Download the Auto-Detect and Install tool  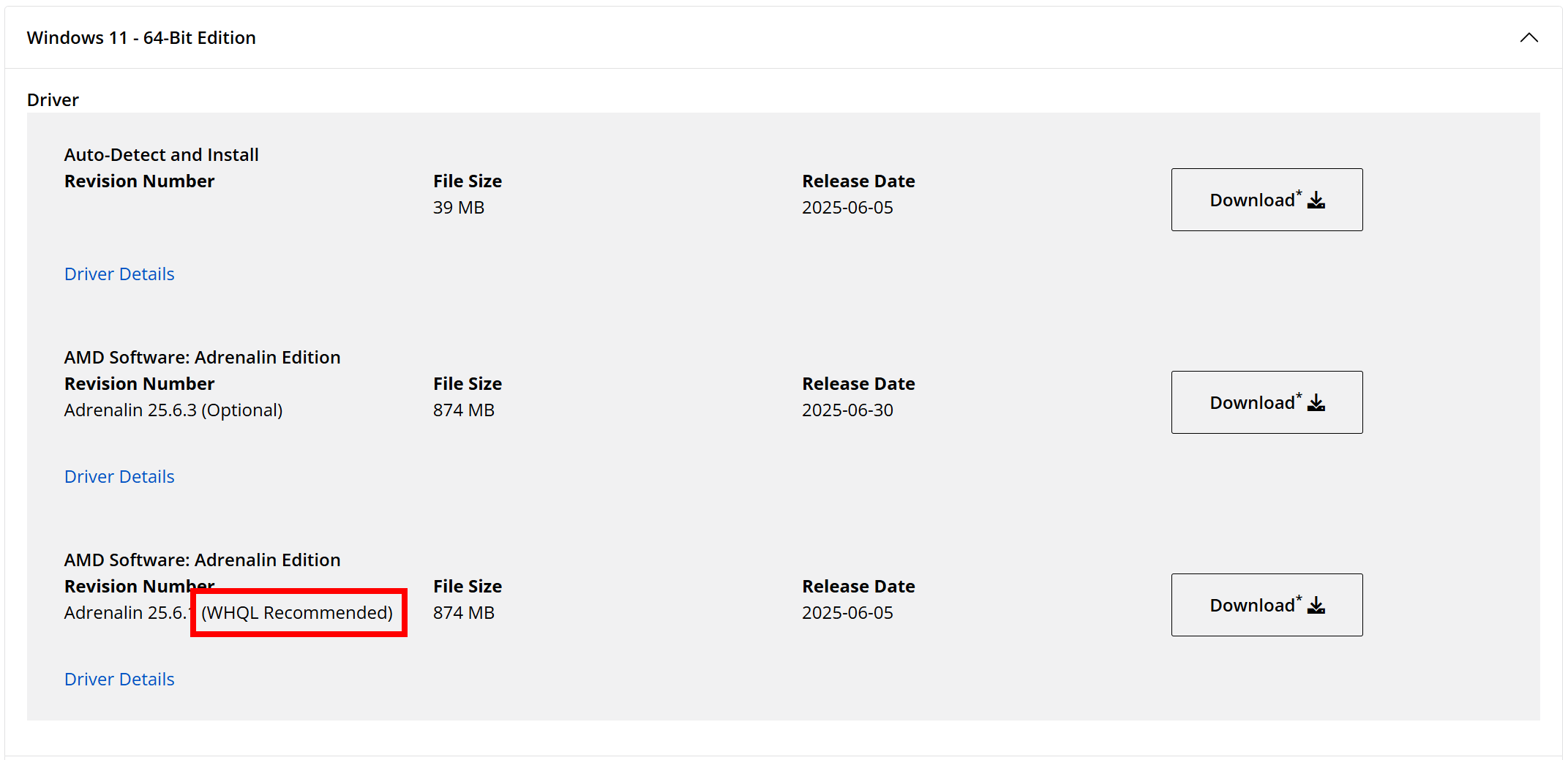[x=1266, y=200]
